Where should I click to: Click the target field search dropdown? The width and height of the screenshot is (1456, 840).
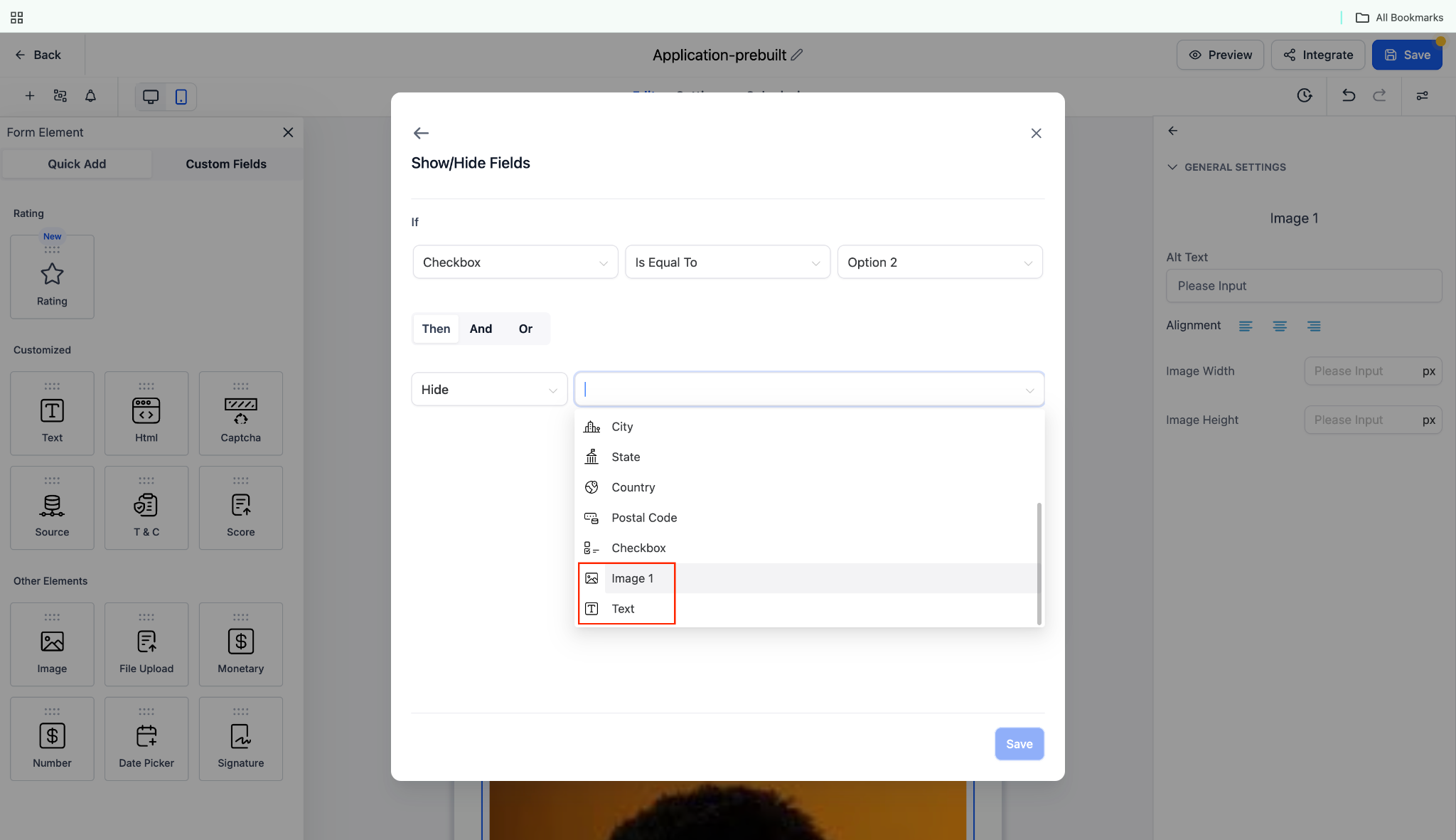point(809,390)
